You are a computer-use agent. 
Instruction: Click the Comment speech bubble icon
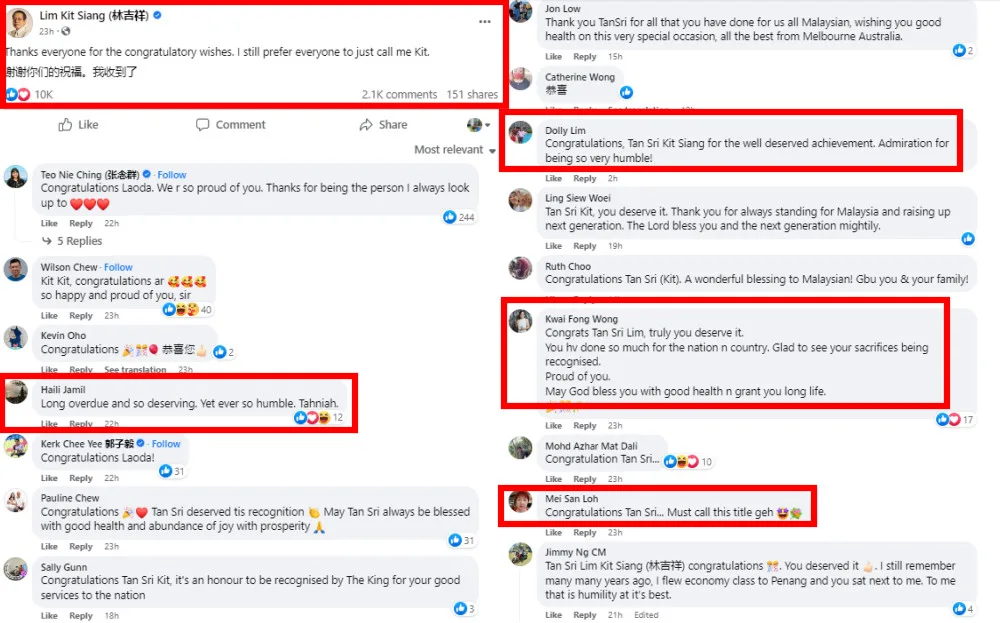pyautogui.click(x=203, y=125)
